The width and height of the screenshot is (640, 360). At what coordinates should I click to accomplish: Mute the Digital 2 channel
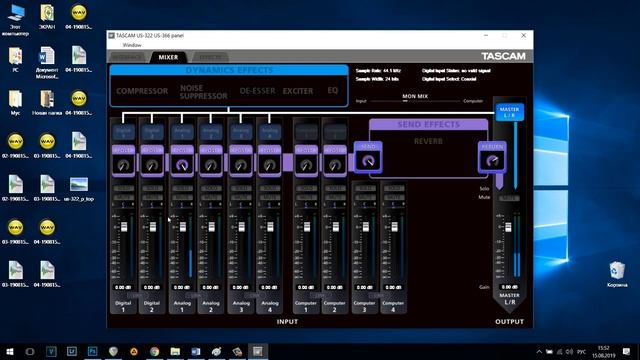click(152, 197)
